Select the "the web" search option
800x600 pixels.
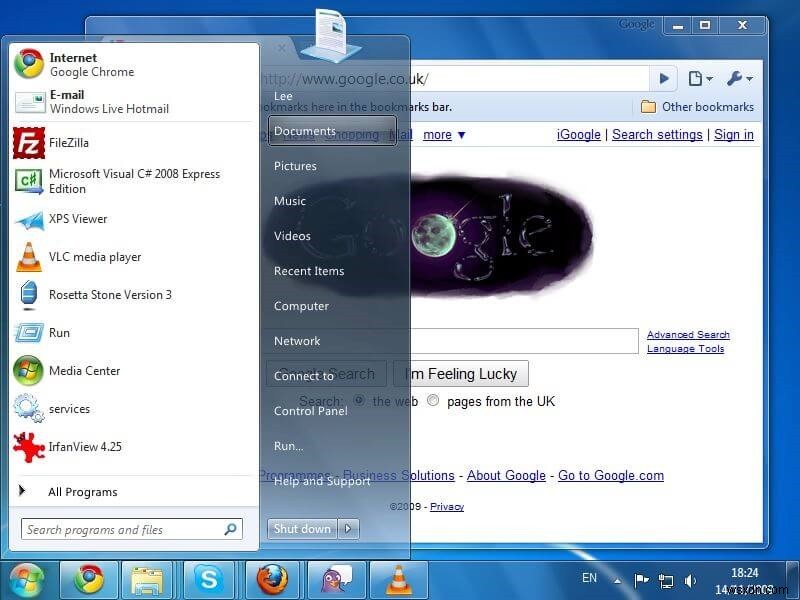pyautogui.click(x=359, y=400)
